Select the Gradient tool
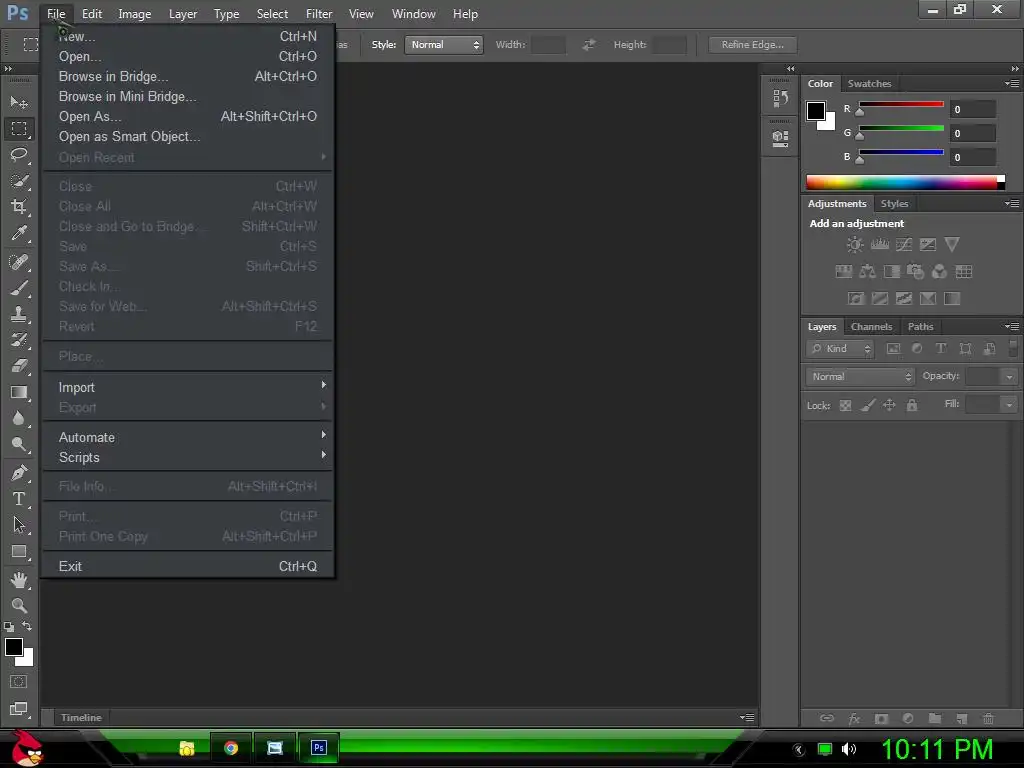This screenshot has height=768, width=1024. click(x=19, y=392)
